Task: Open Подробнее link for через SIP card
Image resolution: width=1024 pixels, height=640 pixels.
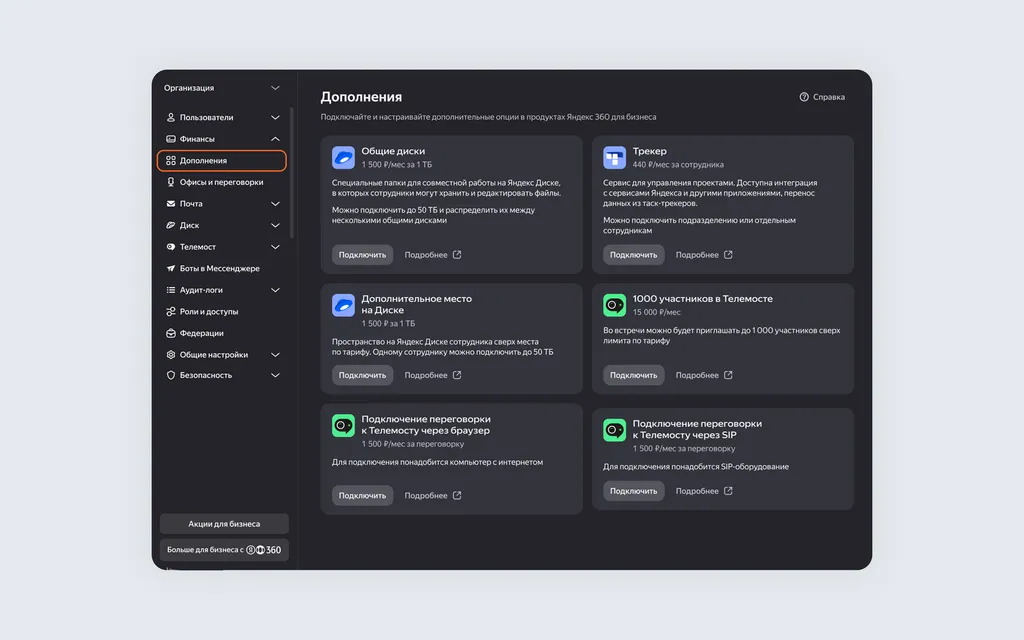Action: 704,490
